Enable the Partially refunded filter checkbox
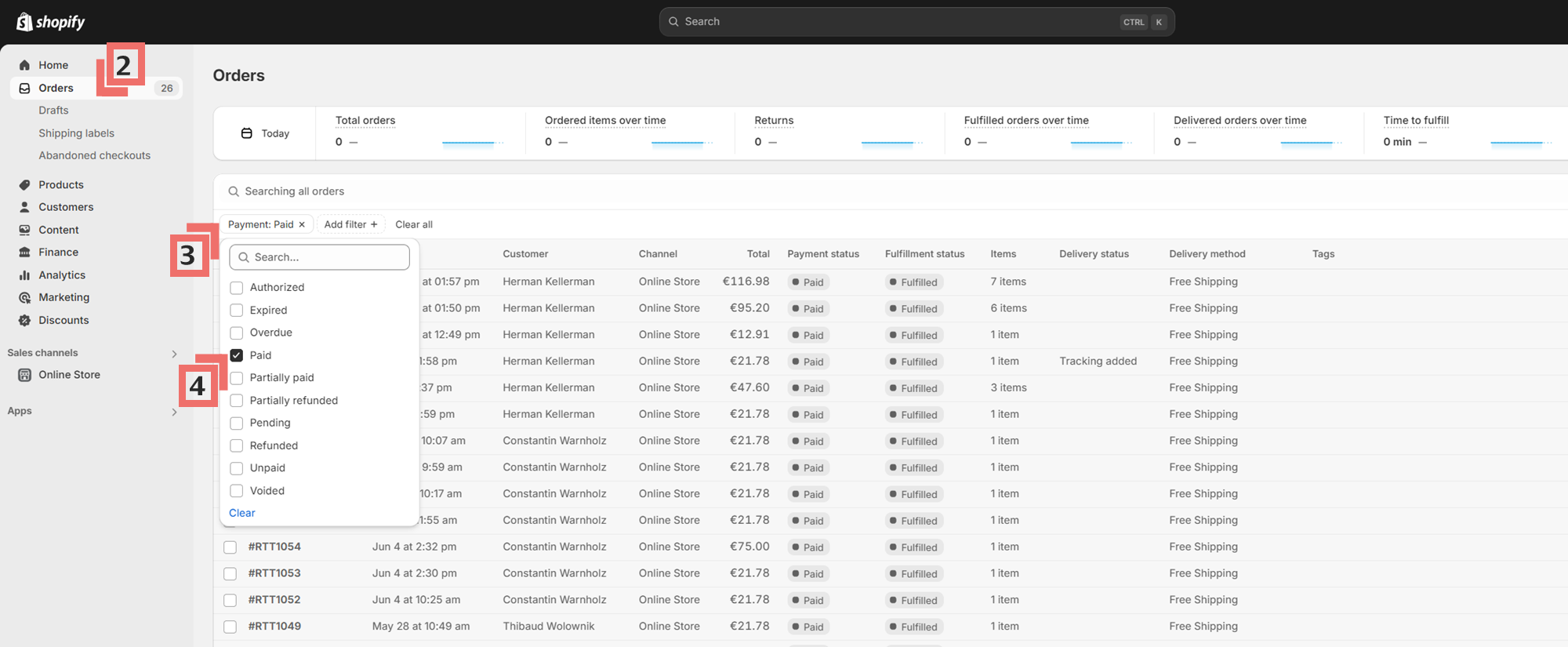Image resolution: width=1568 pixels, height=647 pixels. (236, 401)
